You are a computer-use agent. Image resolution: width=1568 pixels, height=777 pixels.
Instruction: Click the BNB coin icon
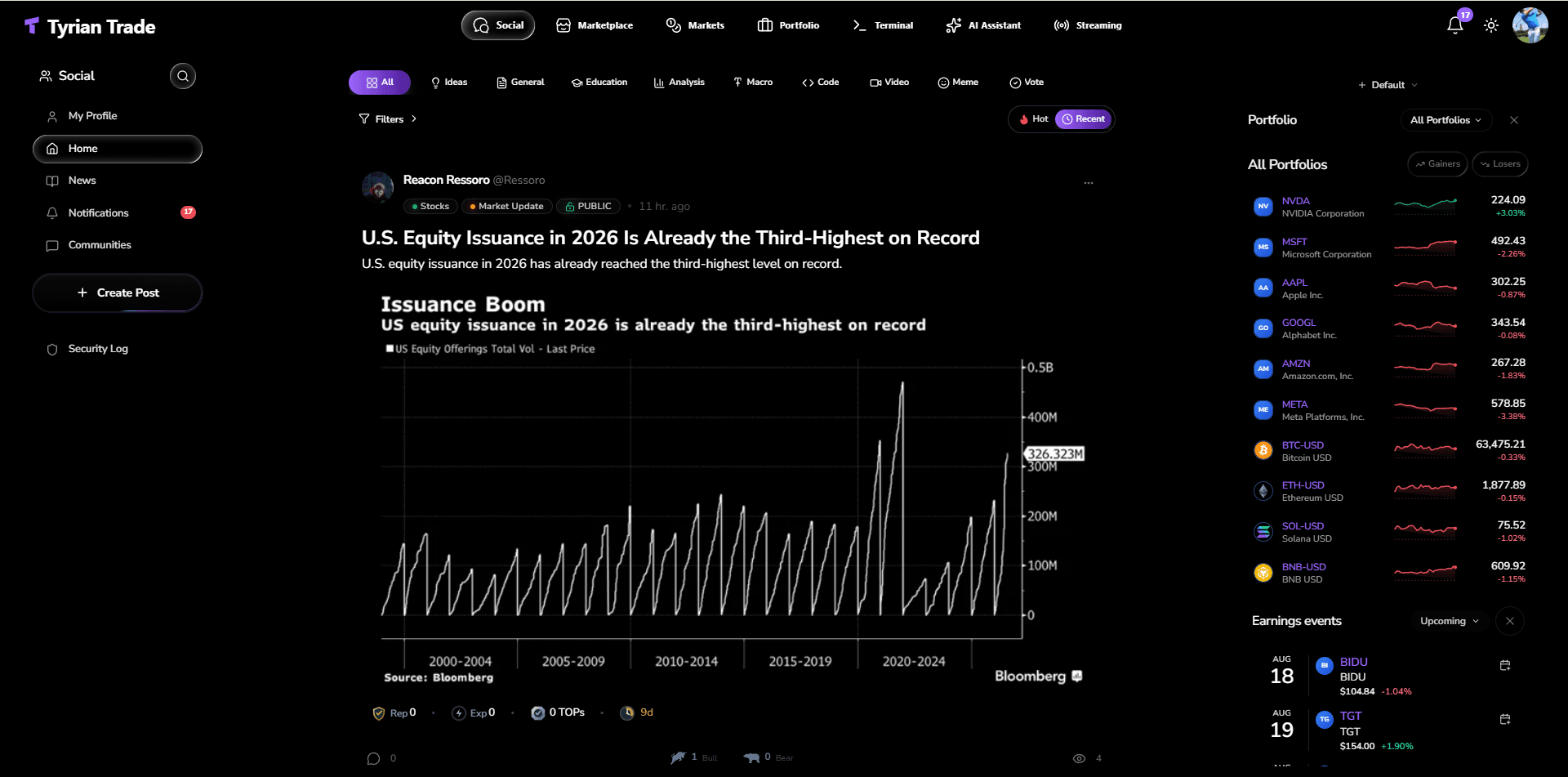[1263, 573]
